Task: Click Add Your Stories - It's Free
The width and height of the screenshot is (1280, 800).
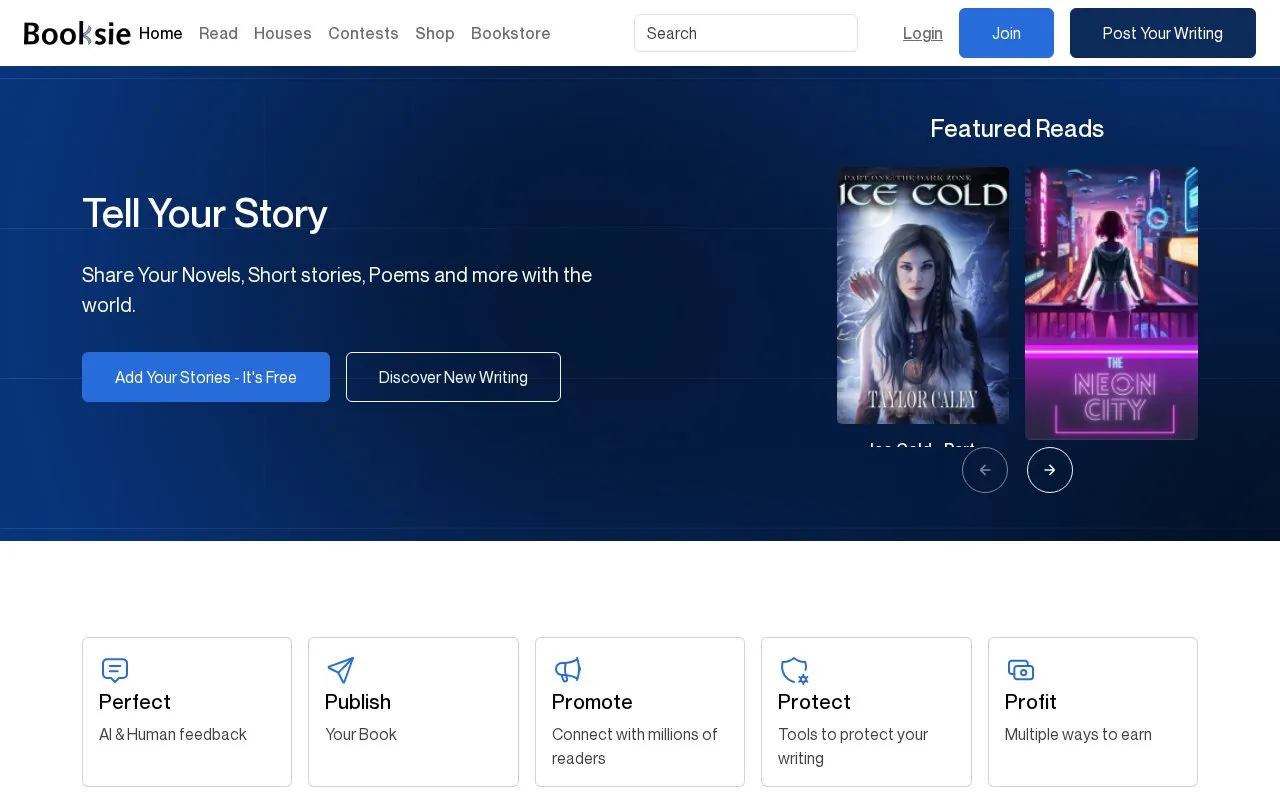Action: [206, 377]
